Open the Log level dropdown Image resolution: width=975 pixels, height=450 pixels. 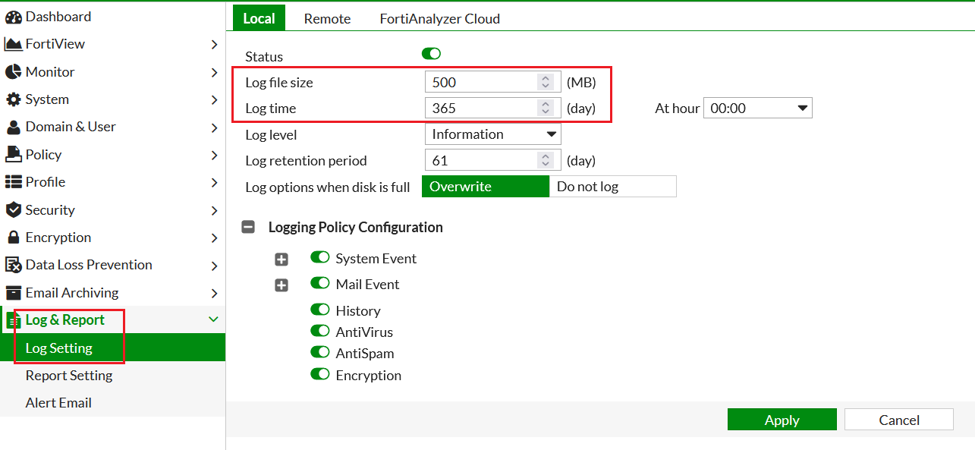click(x=493, y=134)
